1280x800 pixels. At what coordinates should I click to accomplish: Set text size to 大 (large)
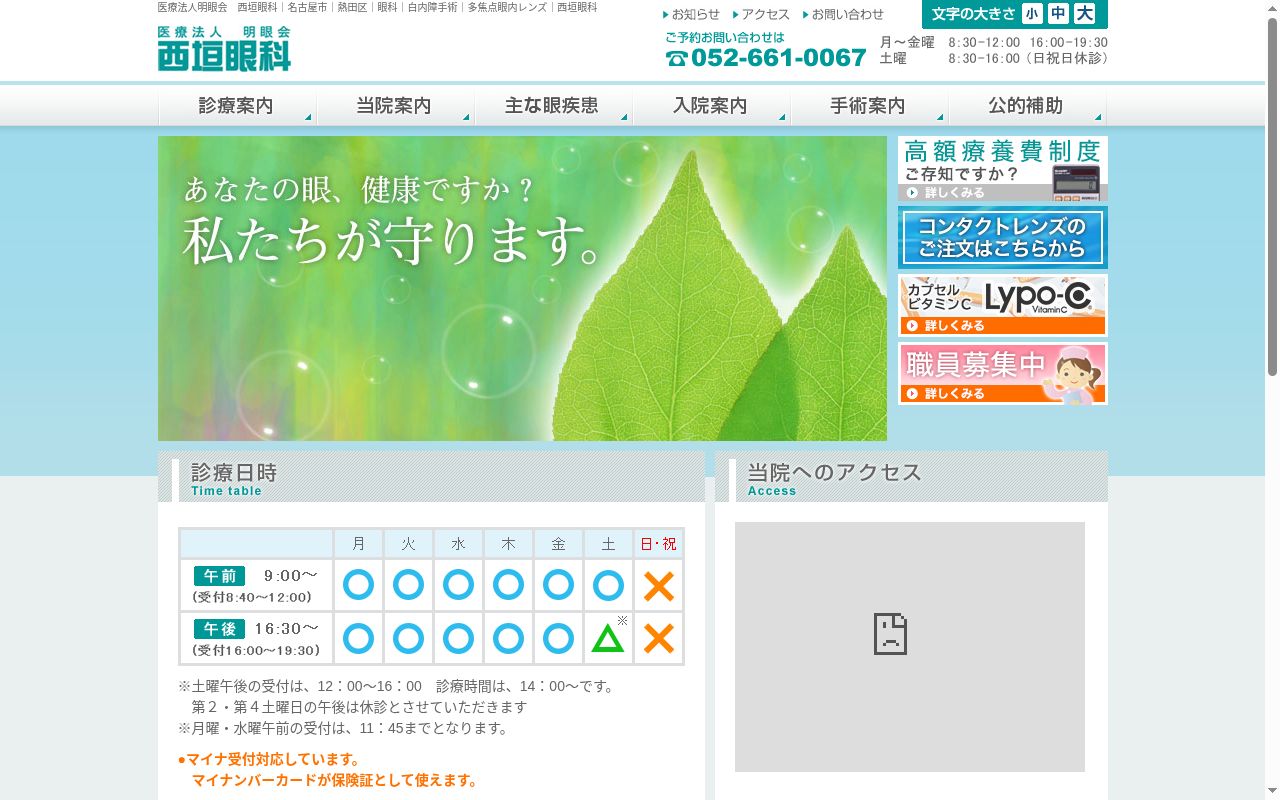pos(1084,14)
